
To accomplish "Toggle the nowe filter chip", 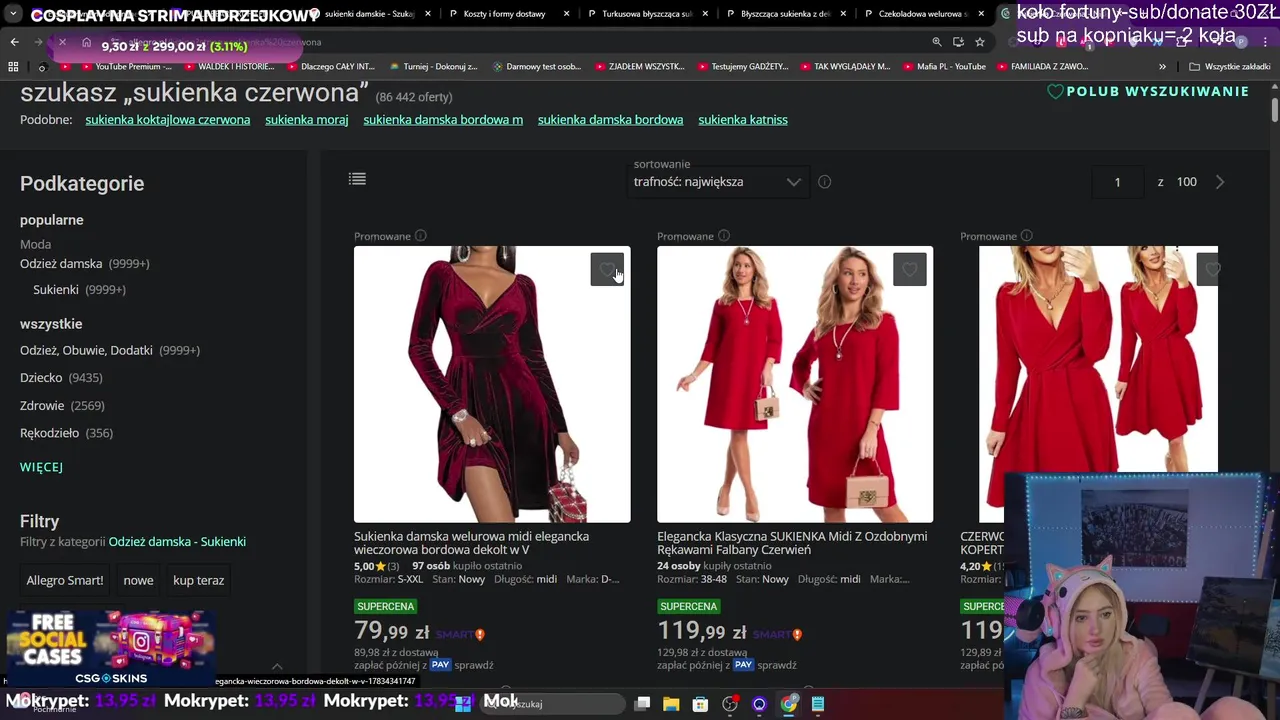I will 138,580.
